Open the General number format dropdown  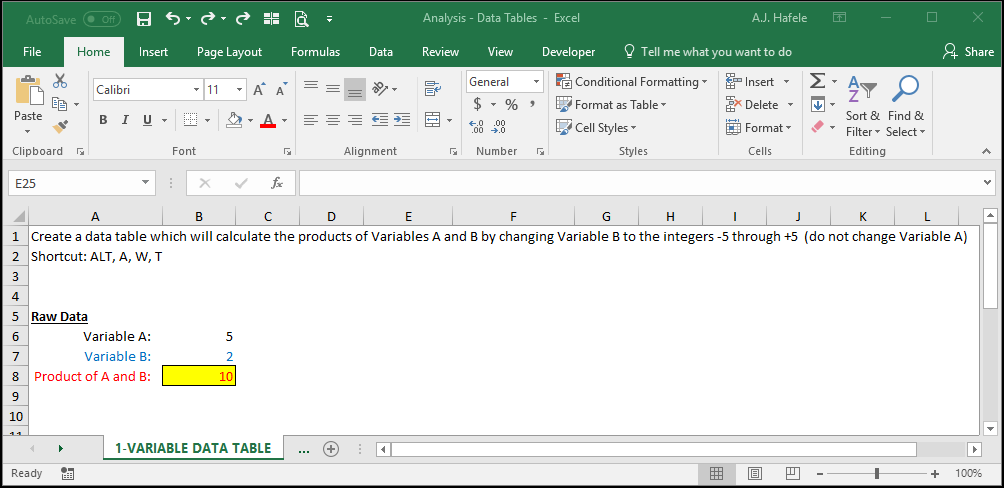536,81
